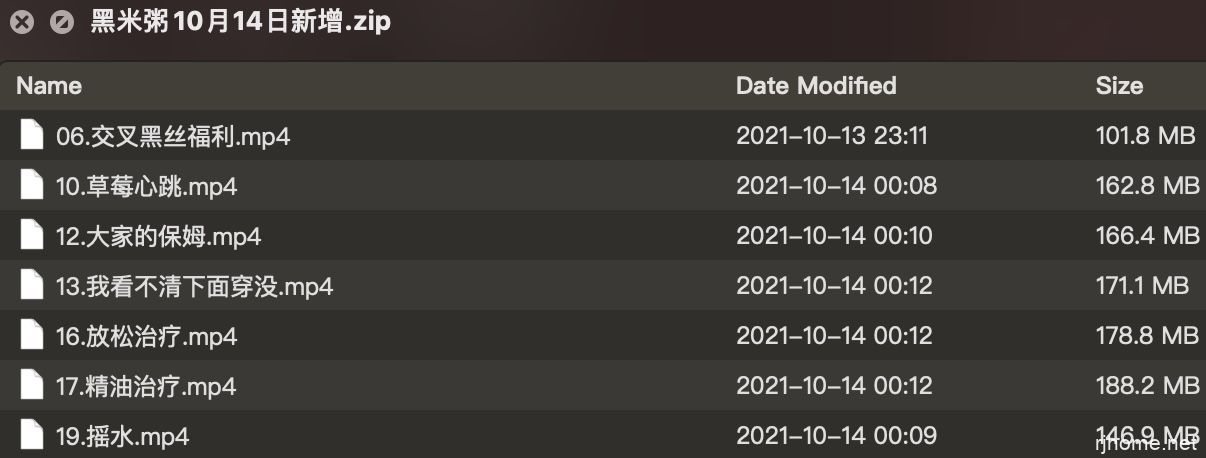Close the zip archive window
Viewport: 1206px width, 458px height.
pos(23,22)
